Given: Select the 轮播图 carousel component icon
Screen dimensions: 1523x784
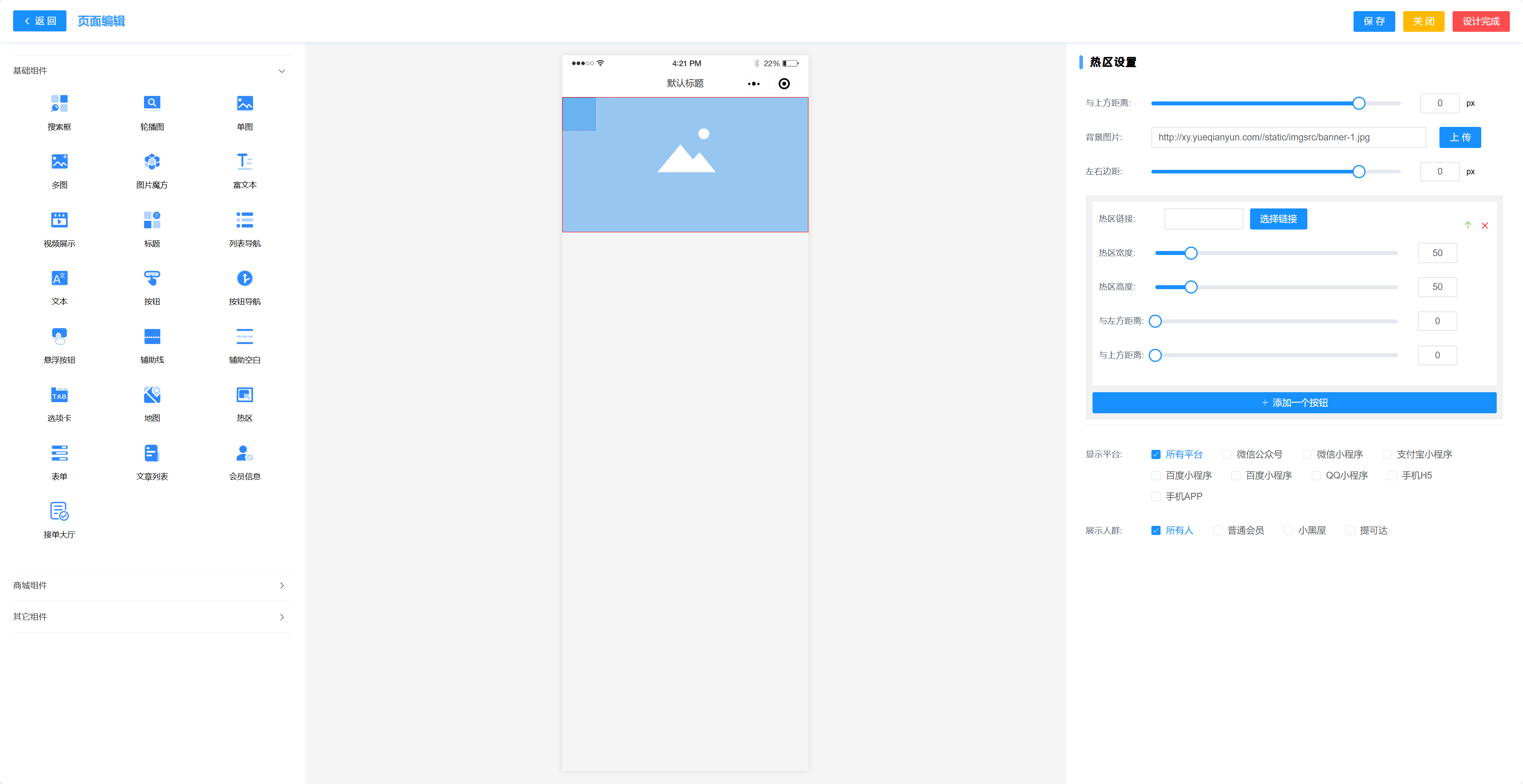Looking at the screenshot, I should tap(152, 104).
